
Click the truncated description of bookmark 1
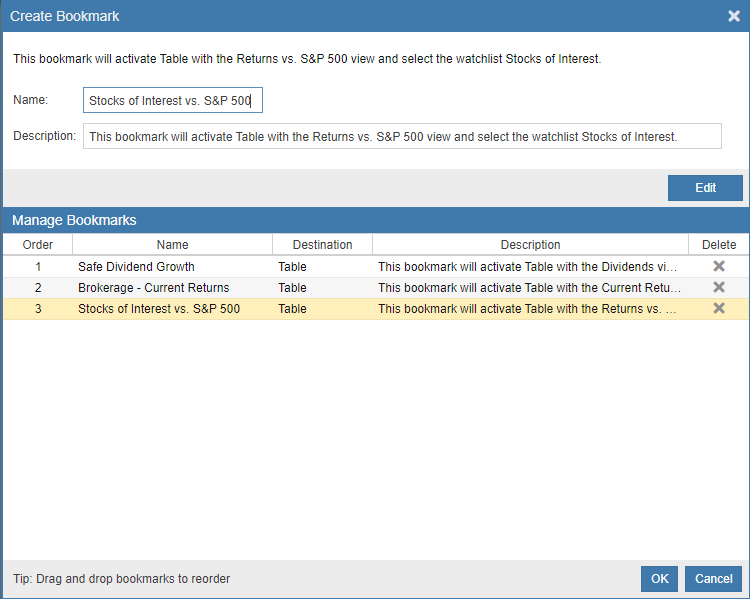(x=527, y=266)
